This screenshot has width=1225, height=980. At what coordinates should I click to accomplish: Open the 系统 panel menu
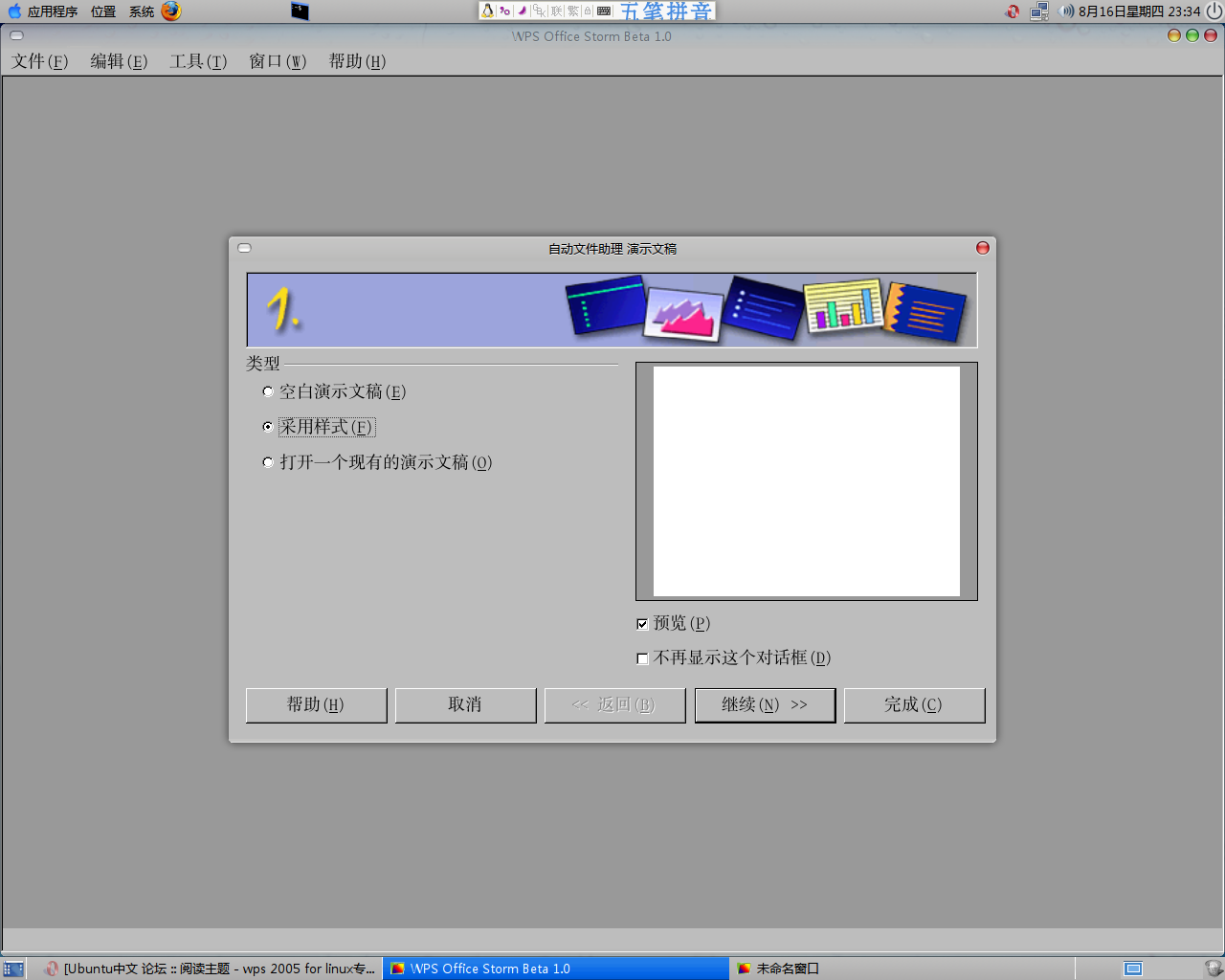142,11
